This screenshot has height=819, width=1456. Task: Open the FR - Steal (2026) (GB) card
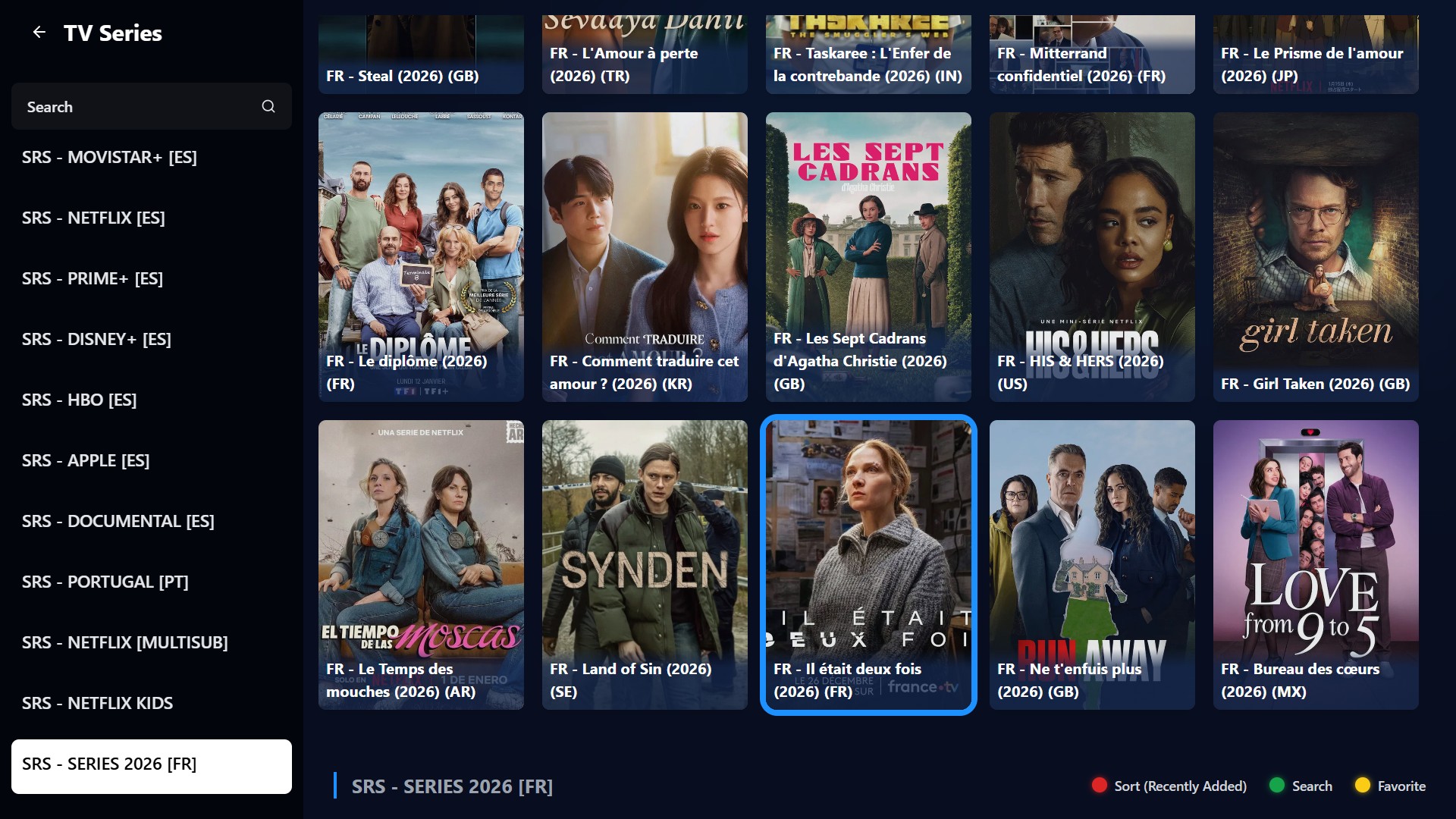pos(421,55)
